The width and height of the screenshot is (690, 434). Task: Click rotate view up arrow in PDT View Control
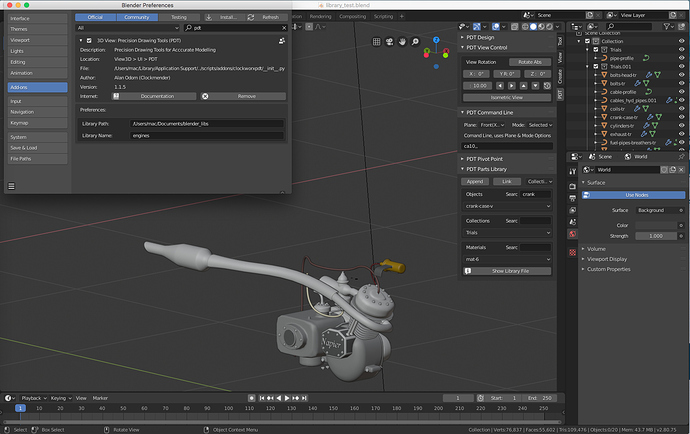[524, 86]
